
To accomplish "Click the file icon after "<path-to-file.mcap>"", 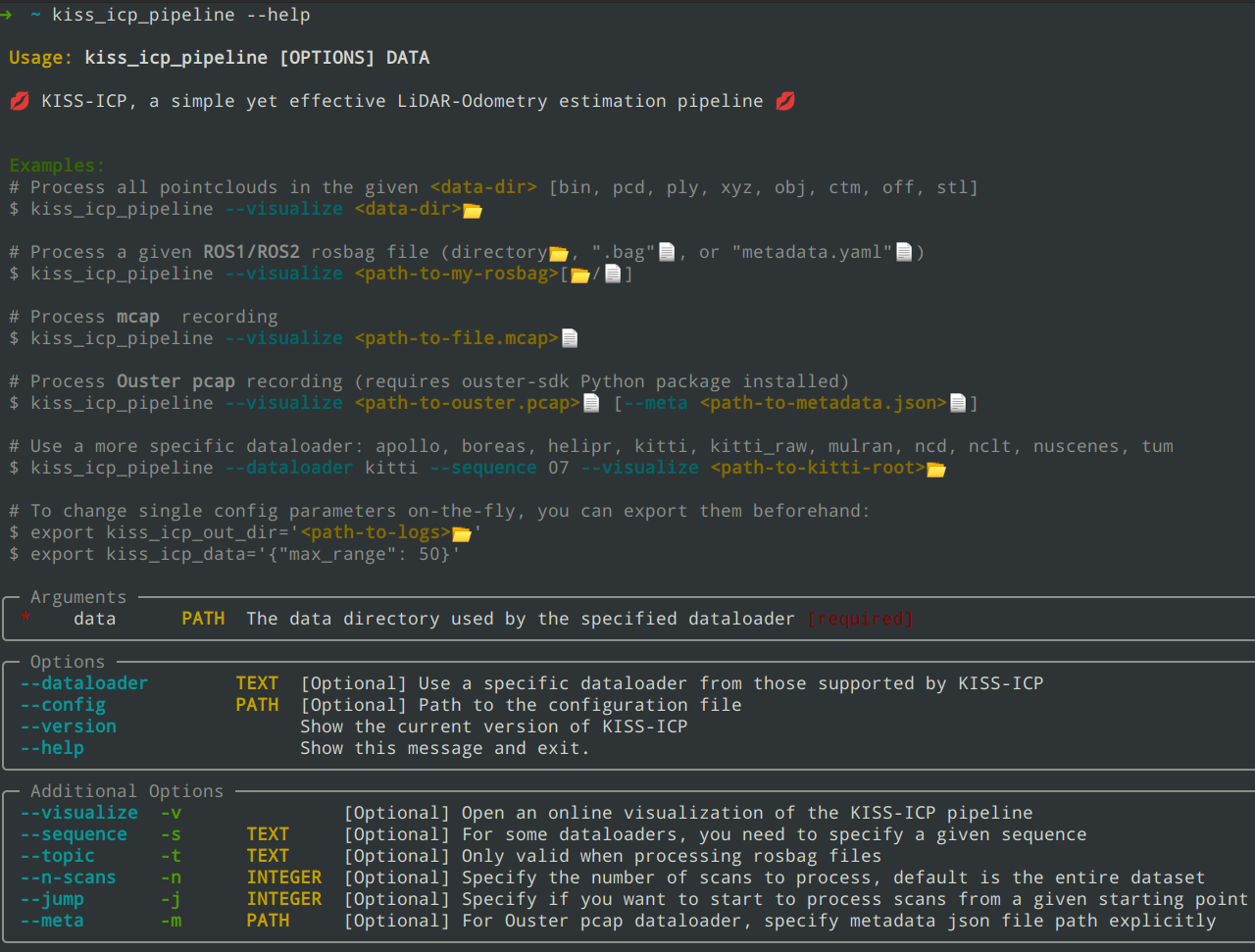I will [570, 338].
